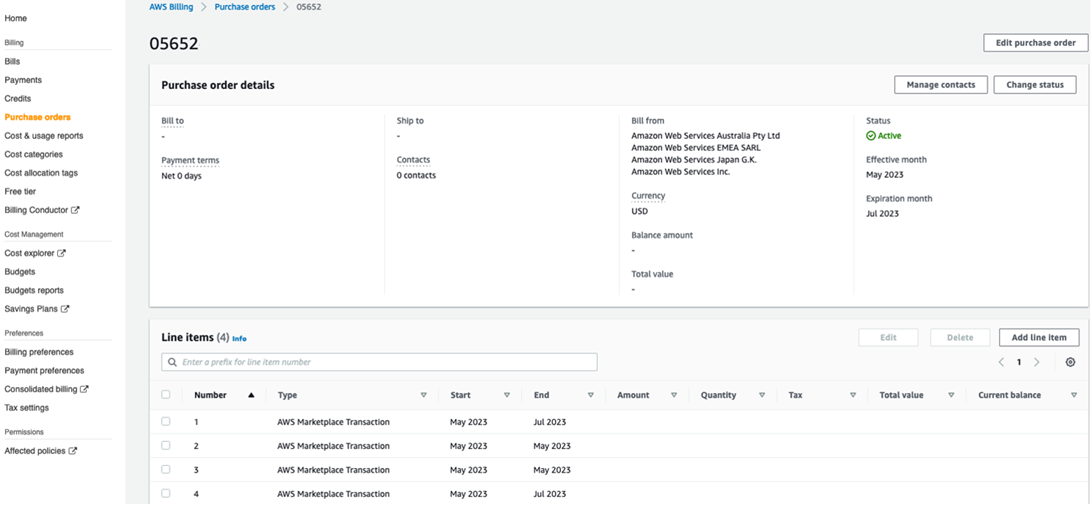Go to Home in sidebar

pos(16,18)
